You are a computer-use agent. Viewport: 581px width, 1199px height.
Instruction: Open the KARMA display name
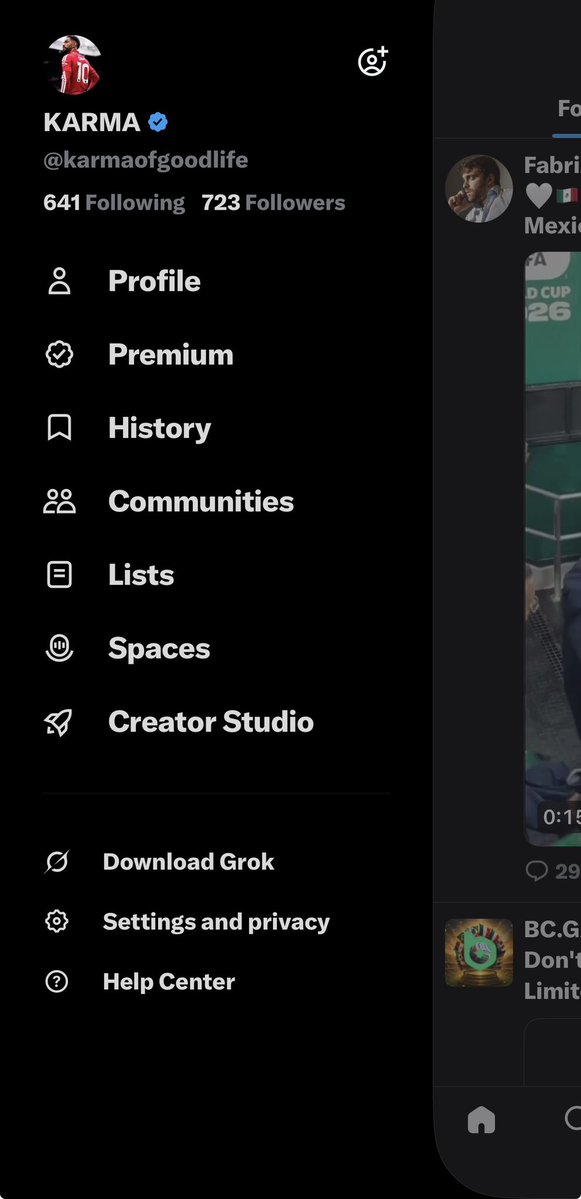[x=92, y=122]
